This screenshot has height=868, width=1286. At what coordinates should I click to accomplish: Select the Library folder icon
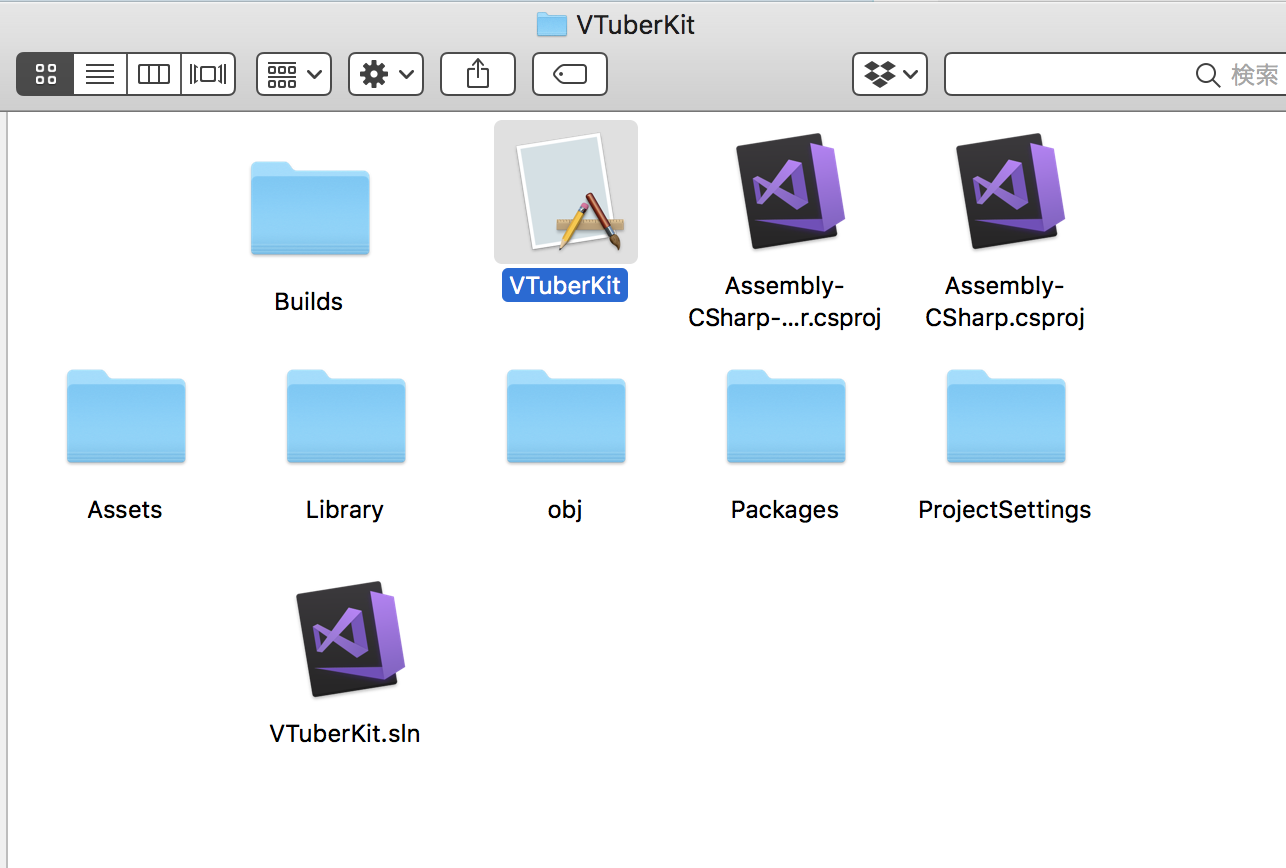(346, 416)
